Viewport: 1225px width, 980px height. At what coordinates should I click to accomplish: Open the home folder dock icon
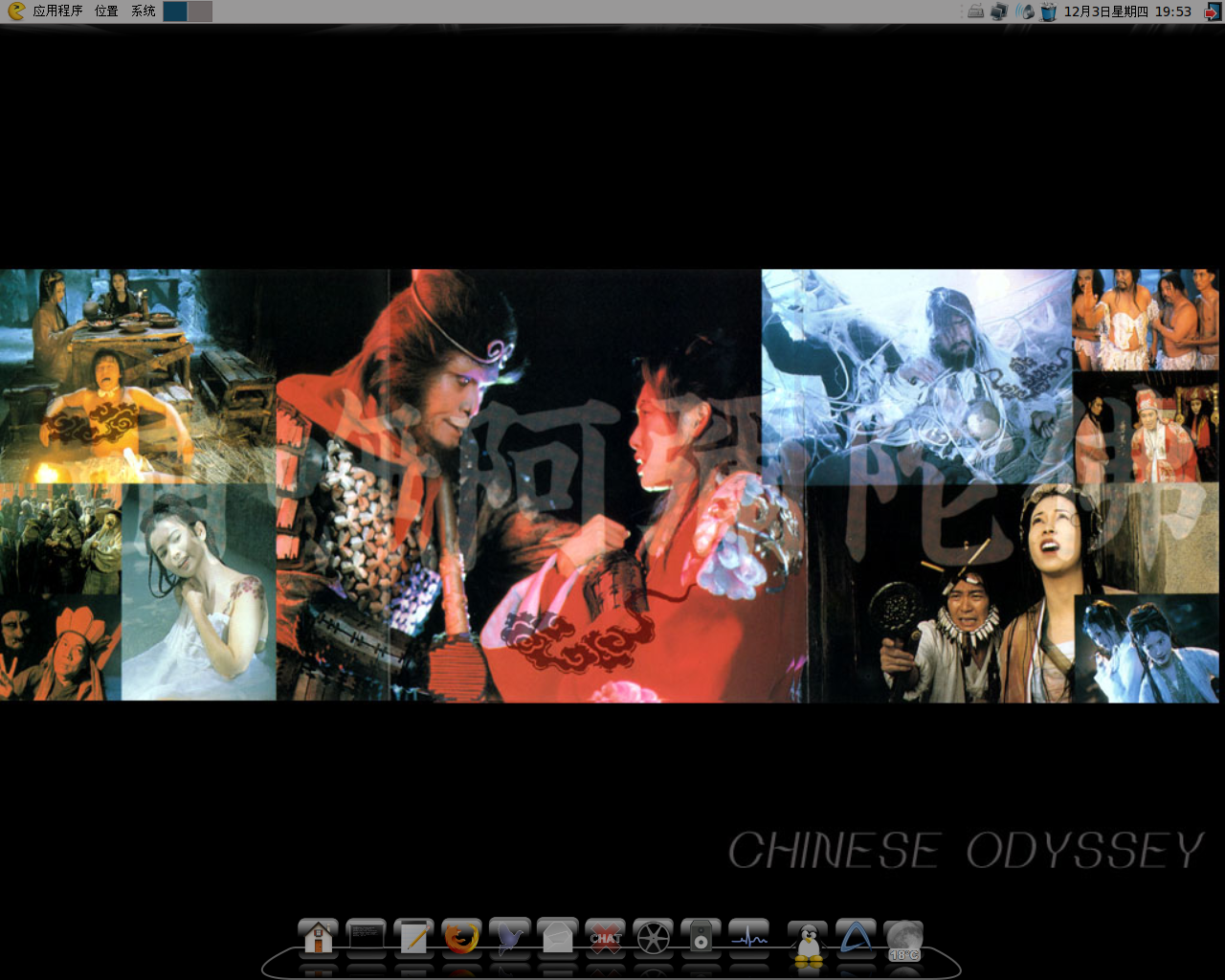coord(318,938)
